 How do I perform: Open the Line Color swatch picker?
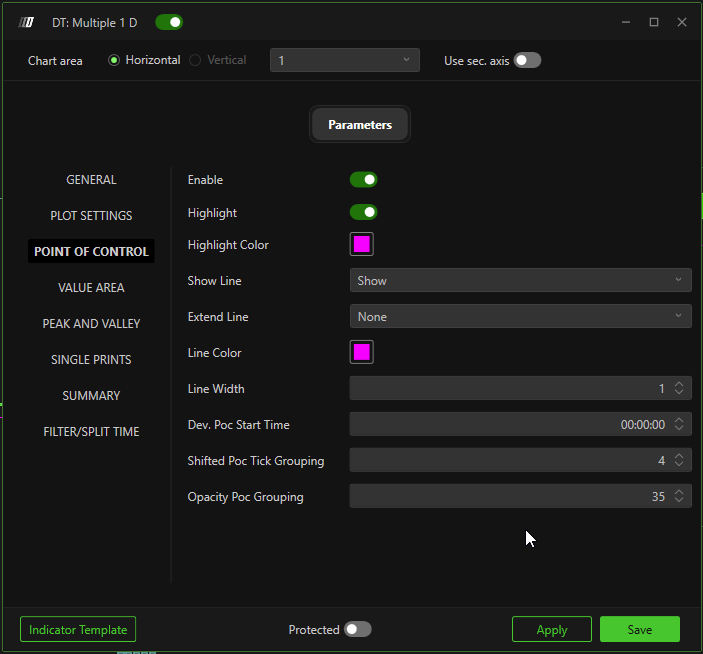pos(362,353)
